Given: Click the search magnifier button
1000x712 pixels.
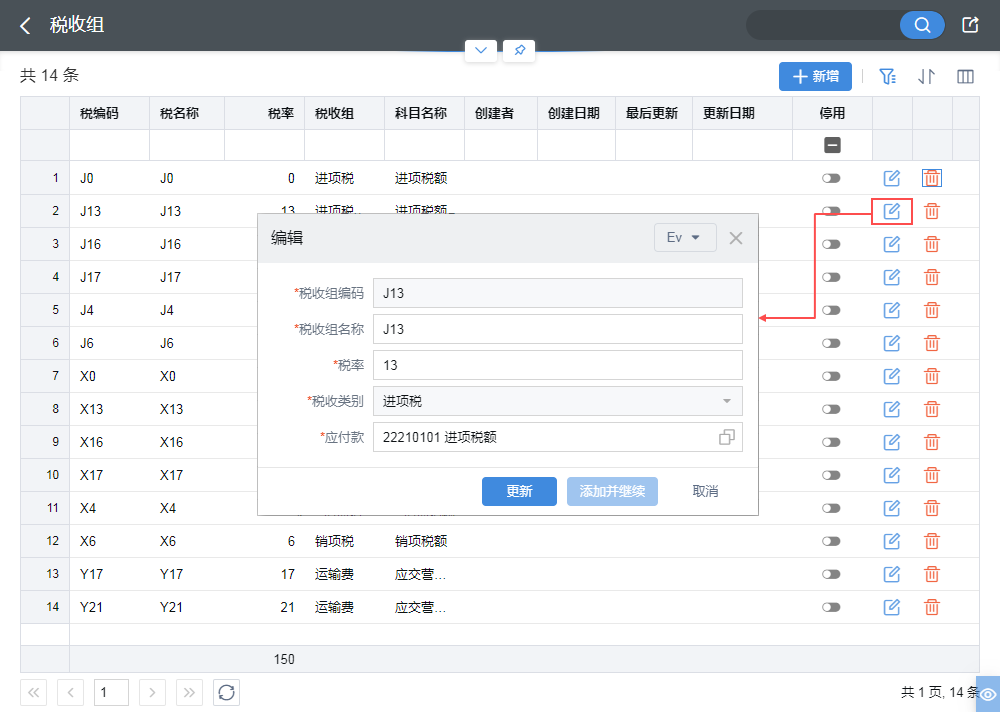Looking at the screenshot, I should click(922, 25).
